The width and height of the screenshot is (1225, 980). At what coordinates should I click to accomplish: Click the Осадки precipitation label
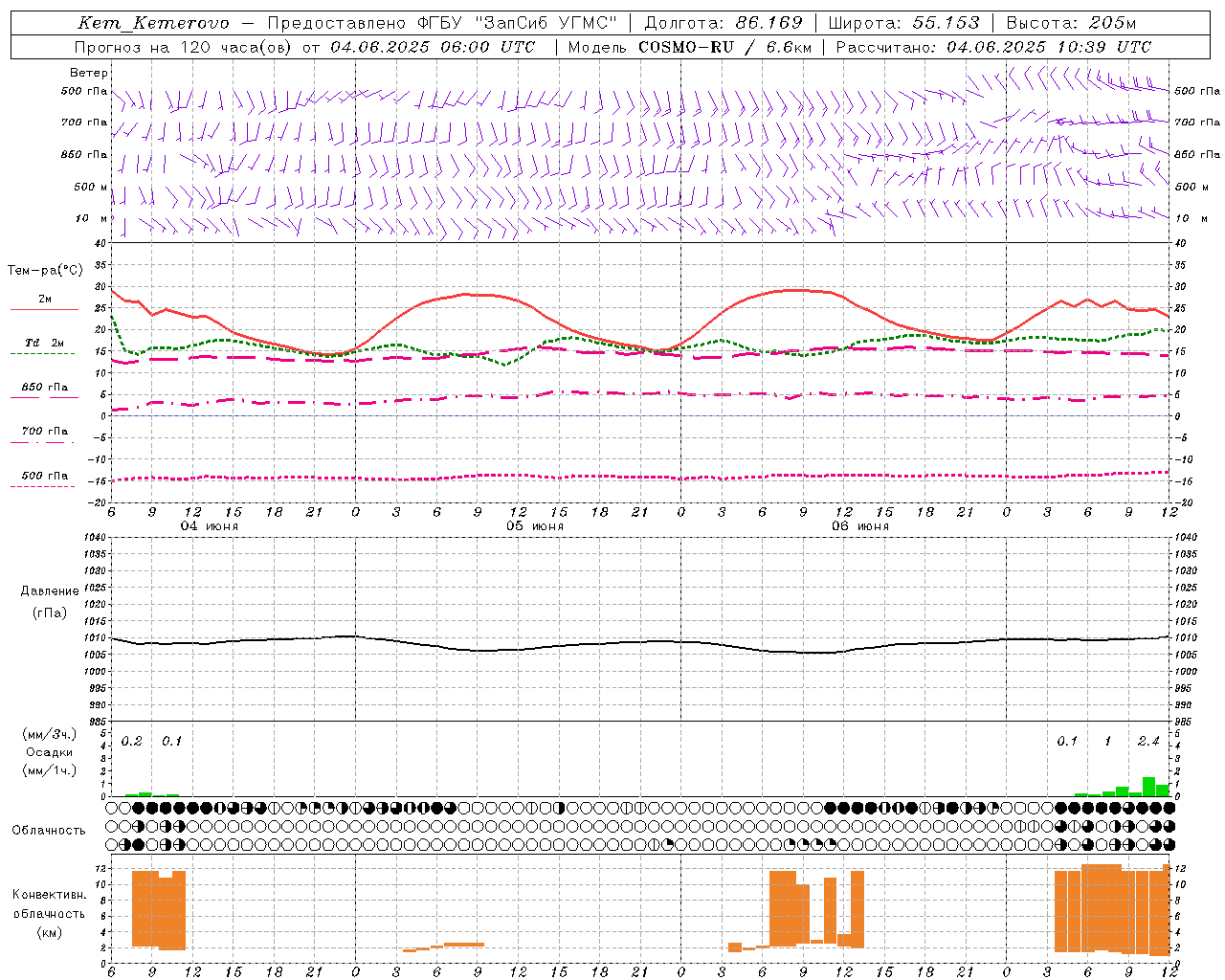pyautogui.click(x=49, y=752)
